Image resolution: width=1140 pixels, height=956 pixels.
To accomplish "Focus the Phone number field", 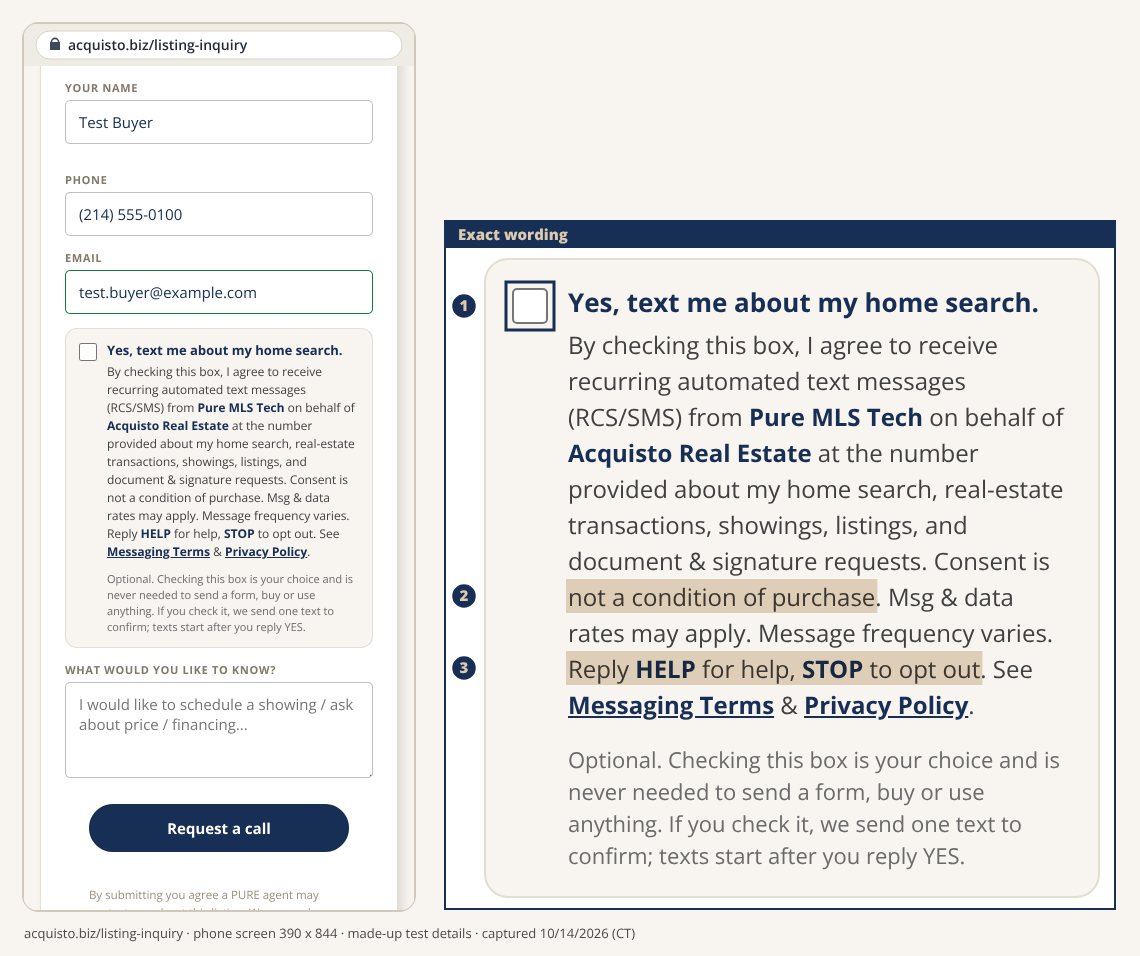I will click(x=219, y=214).
